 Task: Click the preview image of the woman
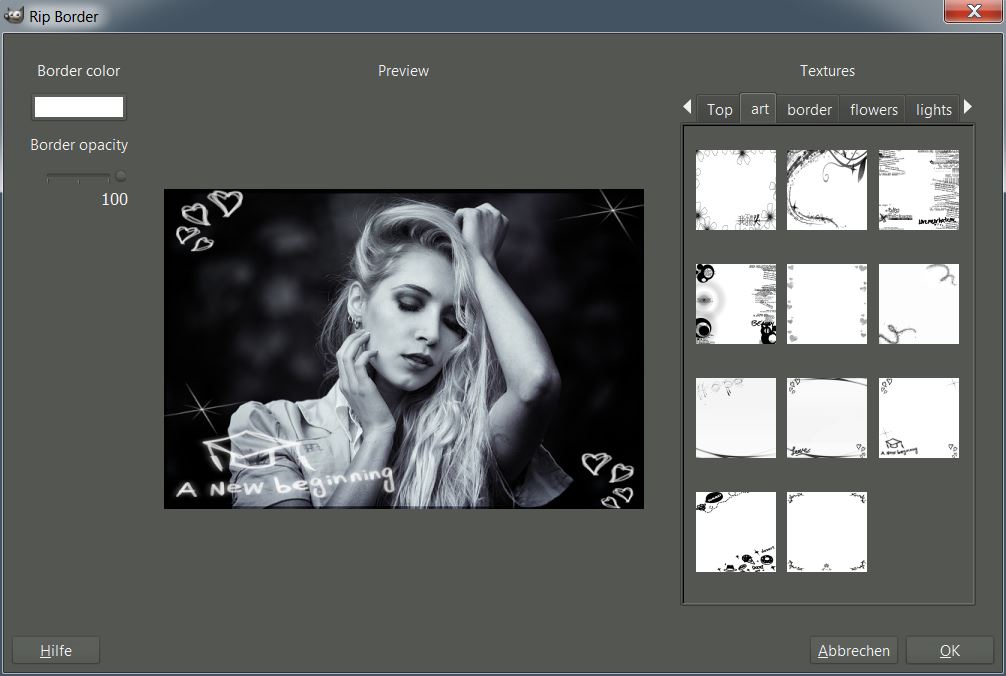pos(404,349)
